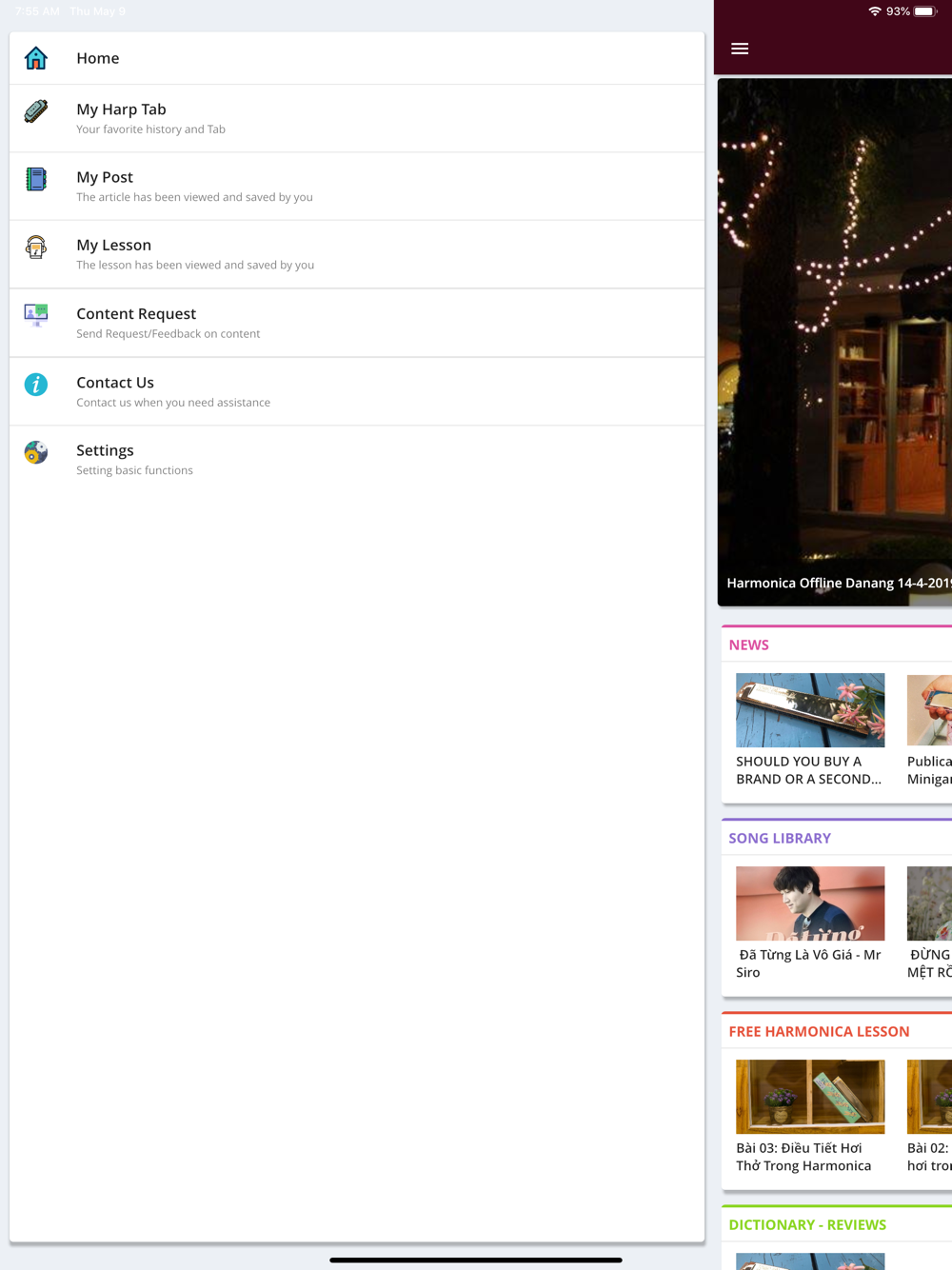Open the Bài 02 lesson thumbnail

coord(929,1097)
